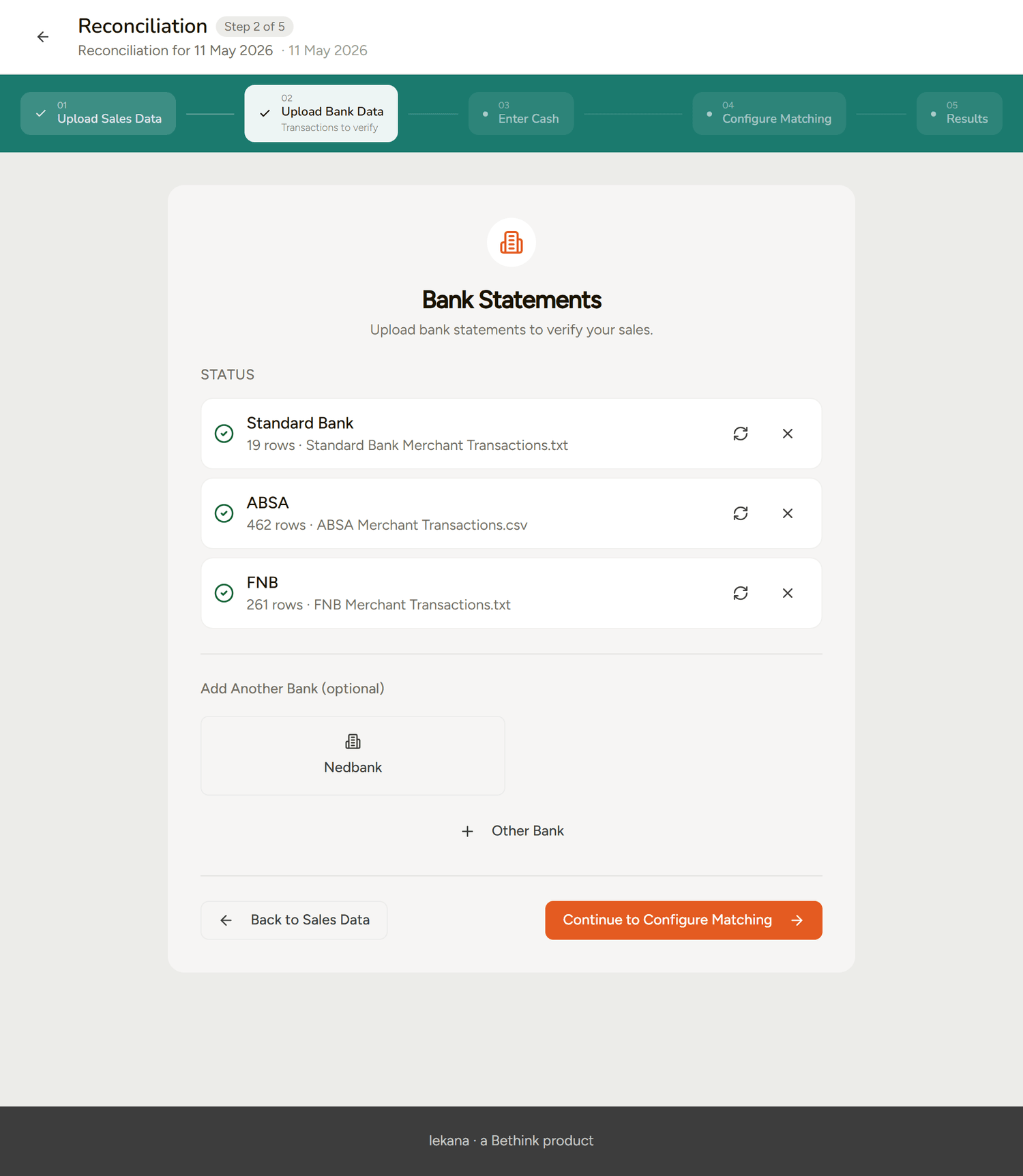Remove the Standard Bank statement file
This screenshot has width=1023, height=1176.
tap(788, 434)
